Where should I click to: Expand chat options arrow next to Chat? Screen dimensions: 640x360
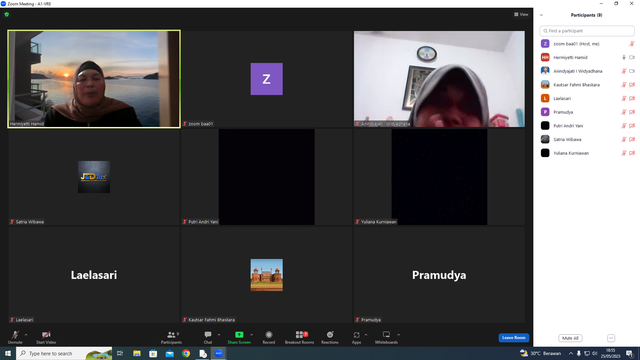219,335
